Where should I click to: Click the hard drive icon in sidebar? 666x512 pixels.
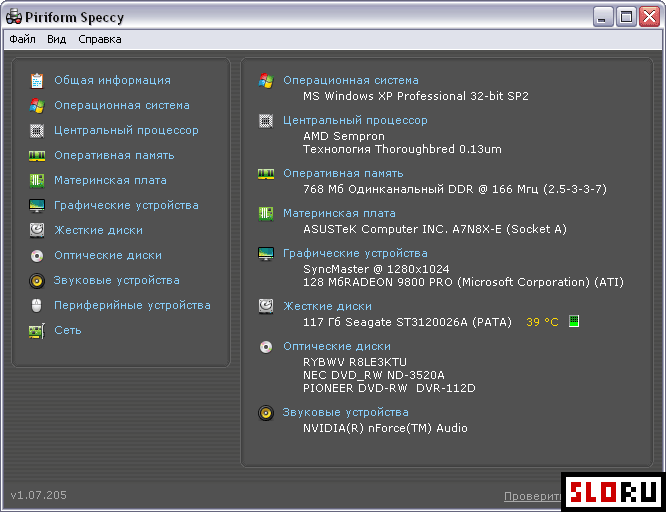pos(37,230)
